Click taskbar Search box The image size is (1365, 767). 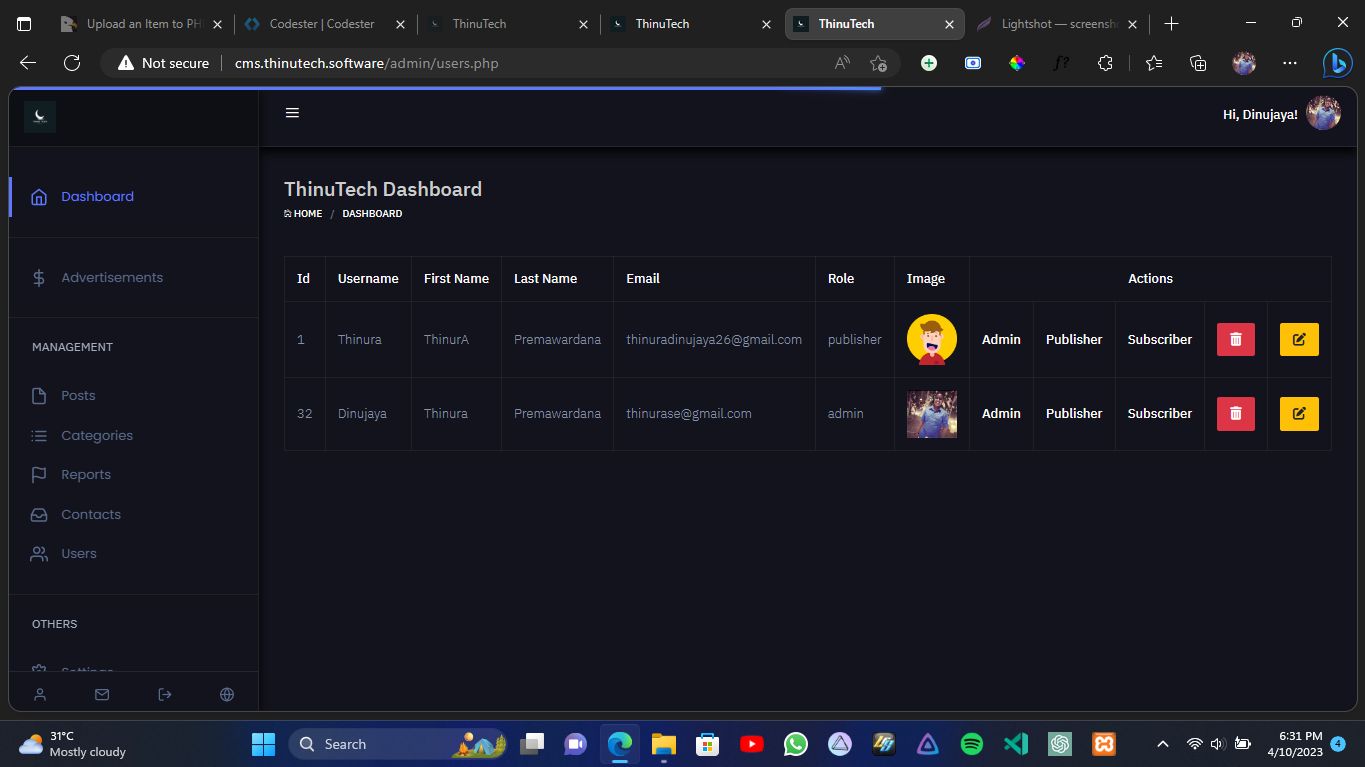click(x=400, y=744)
